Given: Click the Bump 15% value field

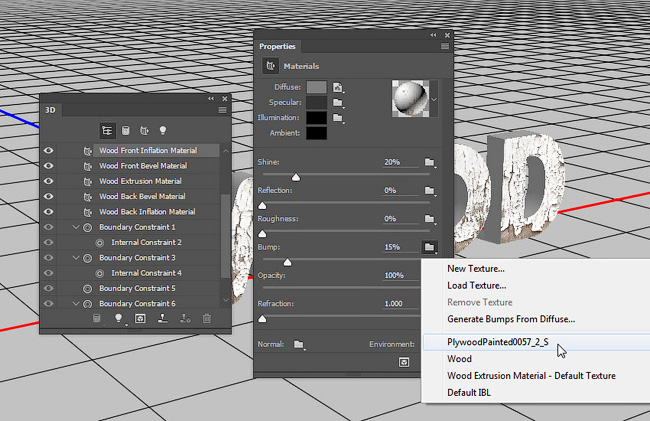Looking at the screenshot, I should click(x=400, y=247).
